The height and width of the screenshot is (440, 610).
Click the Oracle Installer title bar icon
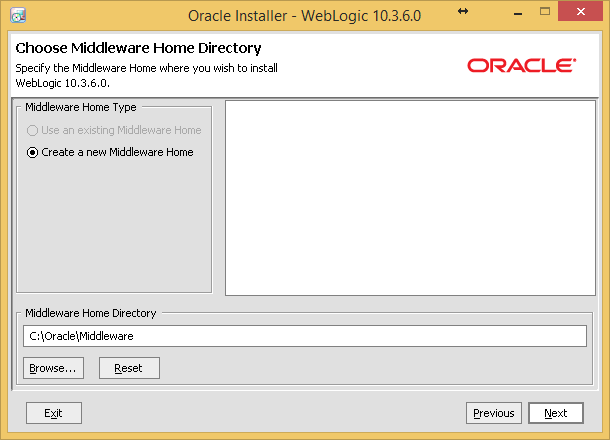18,16
